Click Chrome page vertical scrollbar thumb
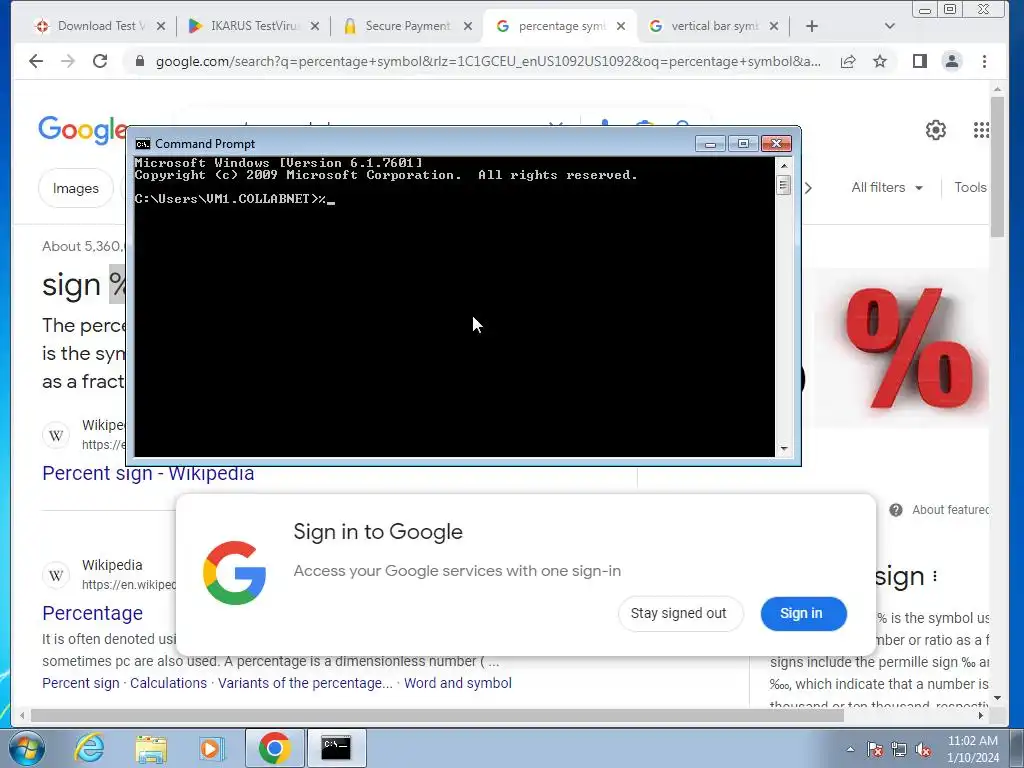Image resolution: width=1024 pixels, height=768 pixels. tap(997, 167)
